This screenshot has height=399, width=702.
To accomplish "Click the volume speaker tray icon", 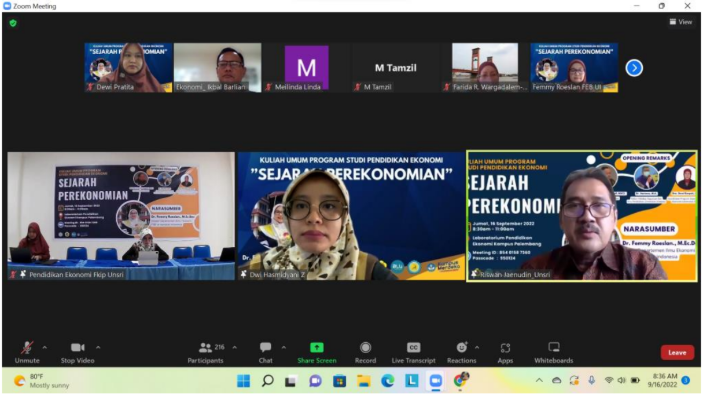I will (x=622, y=381).
